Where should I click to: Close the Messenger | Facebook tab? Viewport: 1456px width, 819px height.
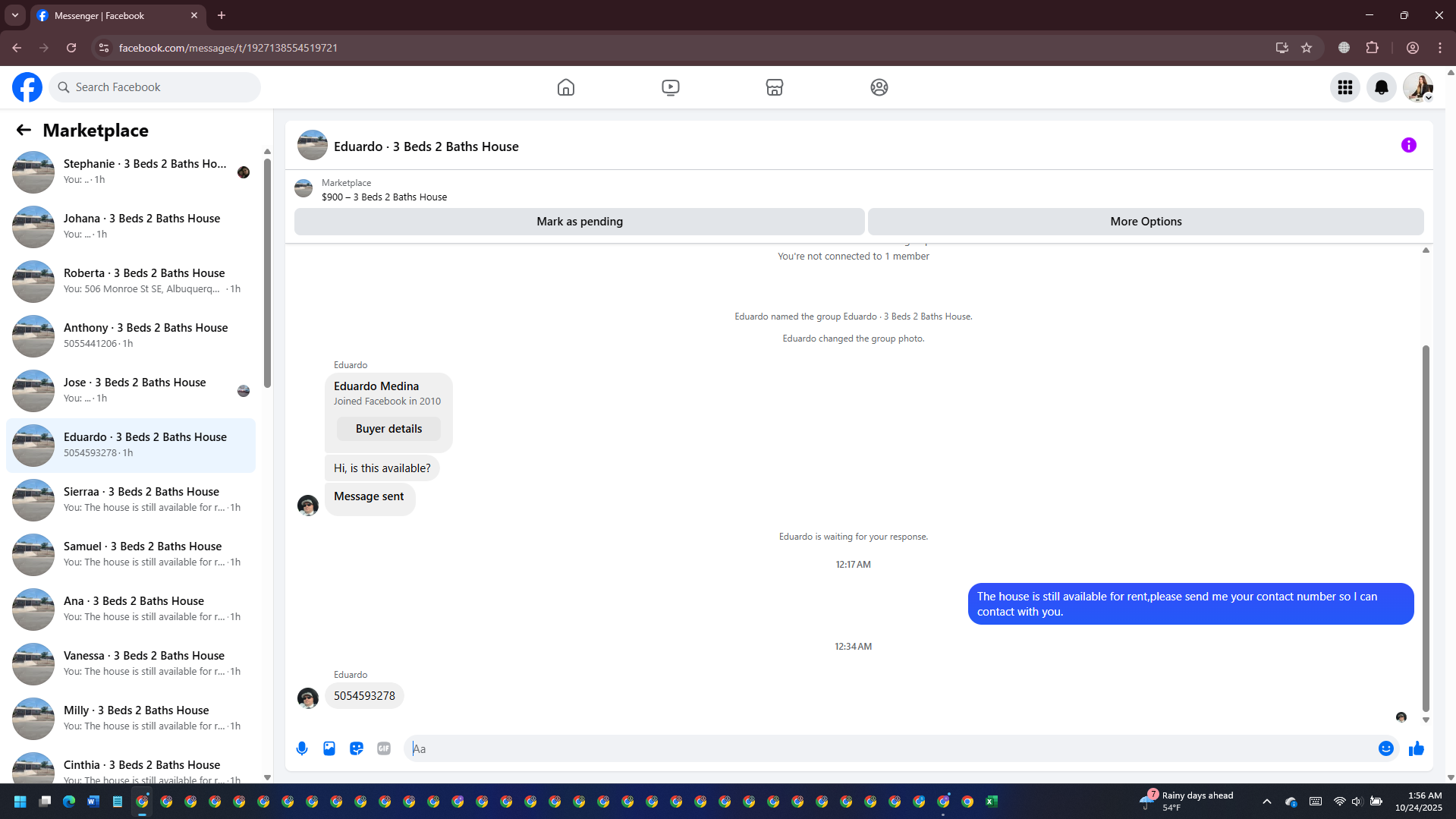(x=194, y=15)
